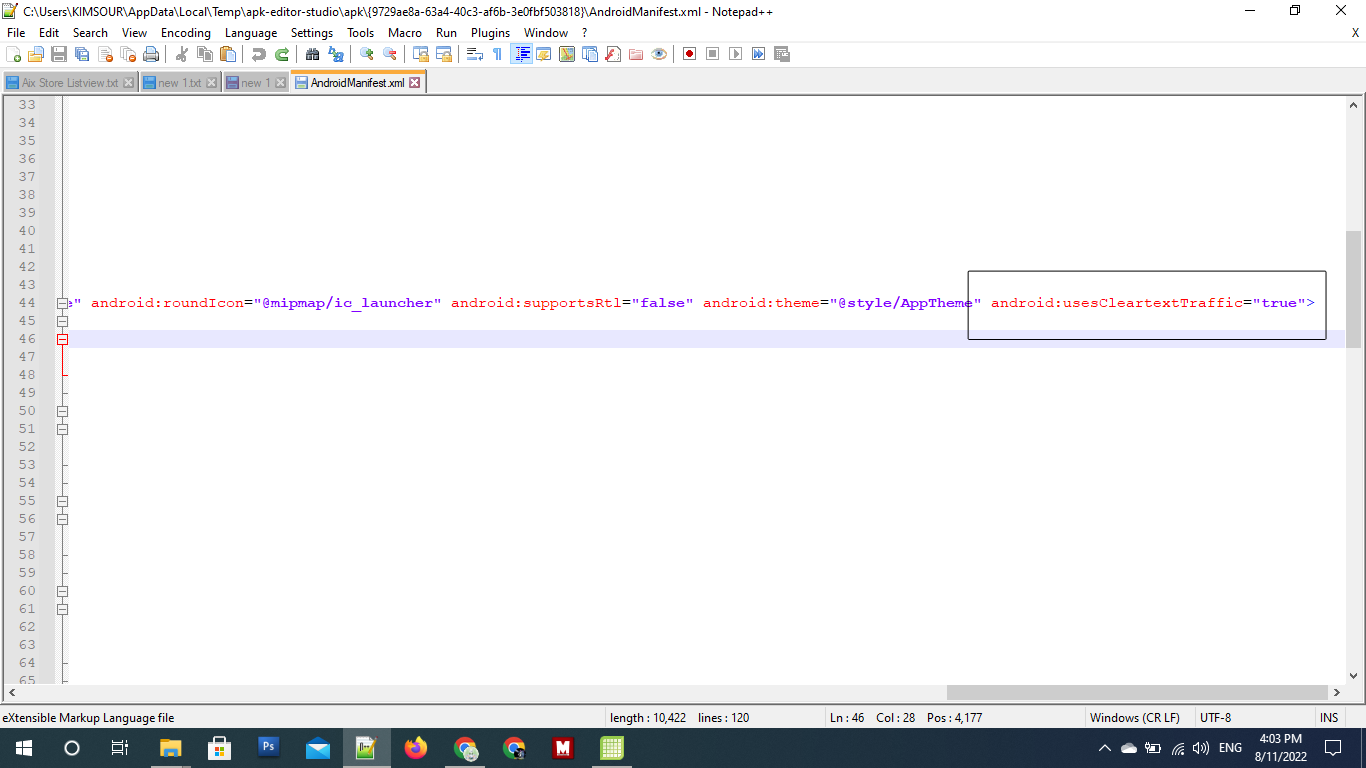Open Find dialog via binoculars icon
1366x768 pixels.
point(312,54)
